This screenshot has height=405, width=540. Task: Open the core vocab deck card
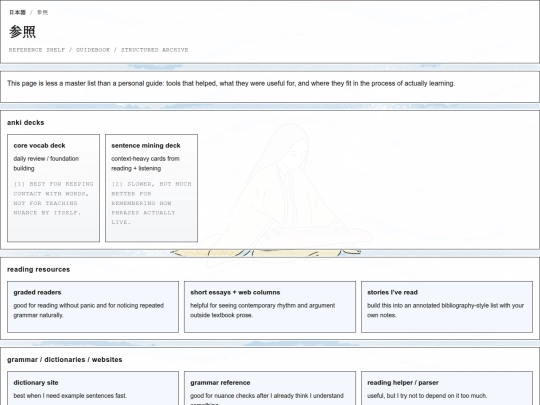coord(53,188)
